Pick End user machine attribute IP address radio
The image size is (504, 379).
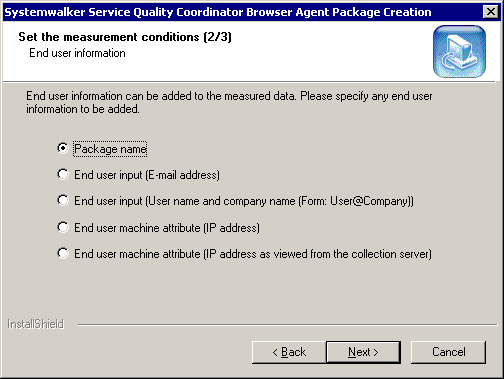click(63, 227)
